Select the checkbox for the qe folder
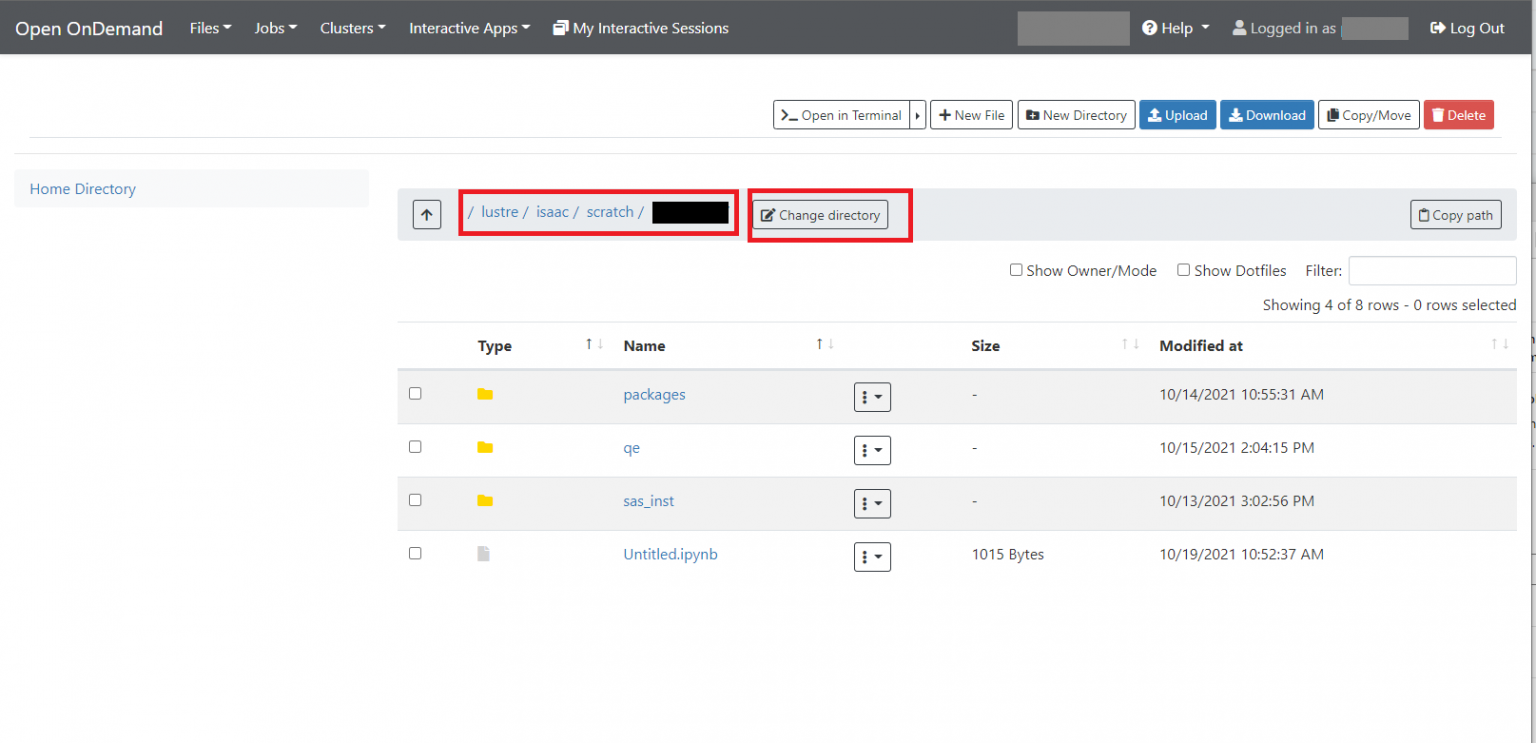 click(x=415, y=446)
